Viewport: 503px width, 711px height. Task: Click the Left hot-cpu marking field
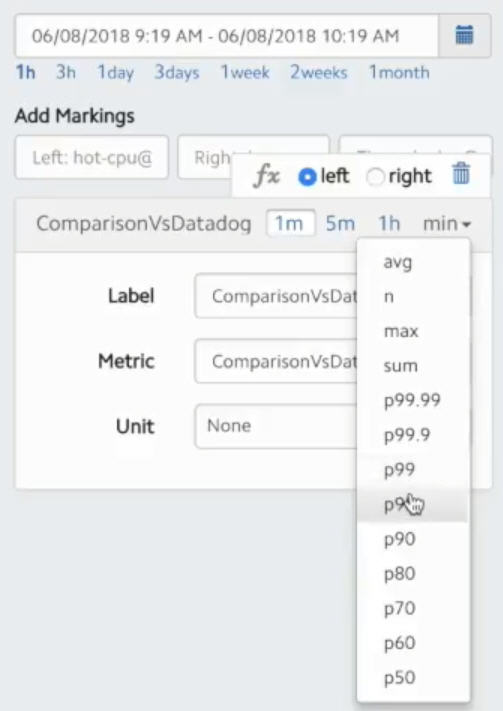pos(92,157)
